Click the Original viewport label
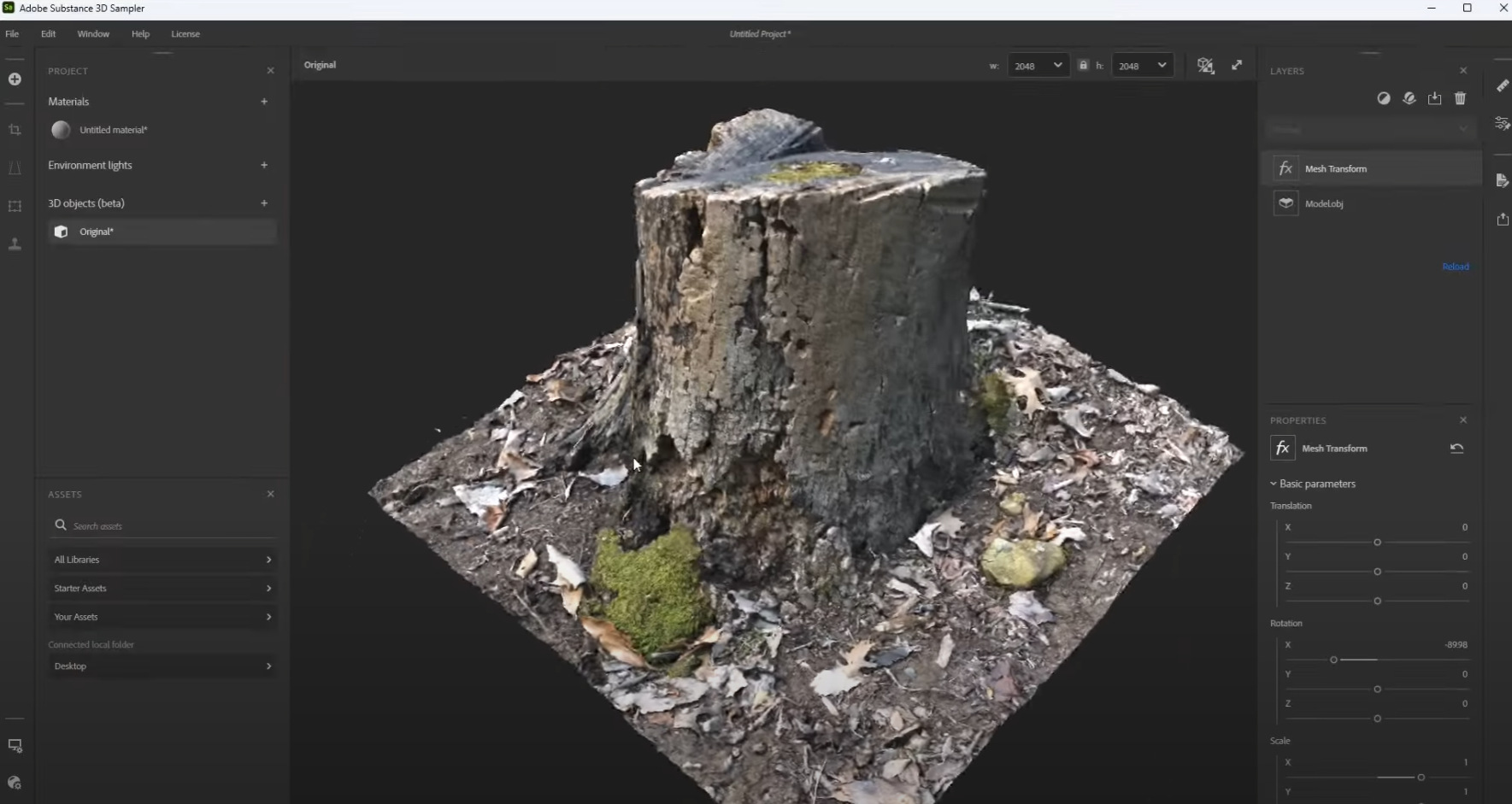 pos(320,65)
